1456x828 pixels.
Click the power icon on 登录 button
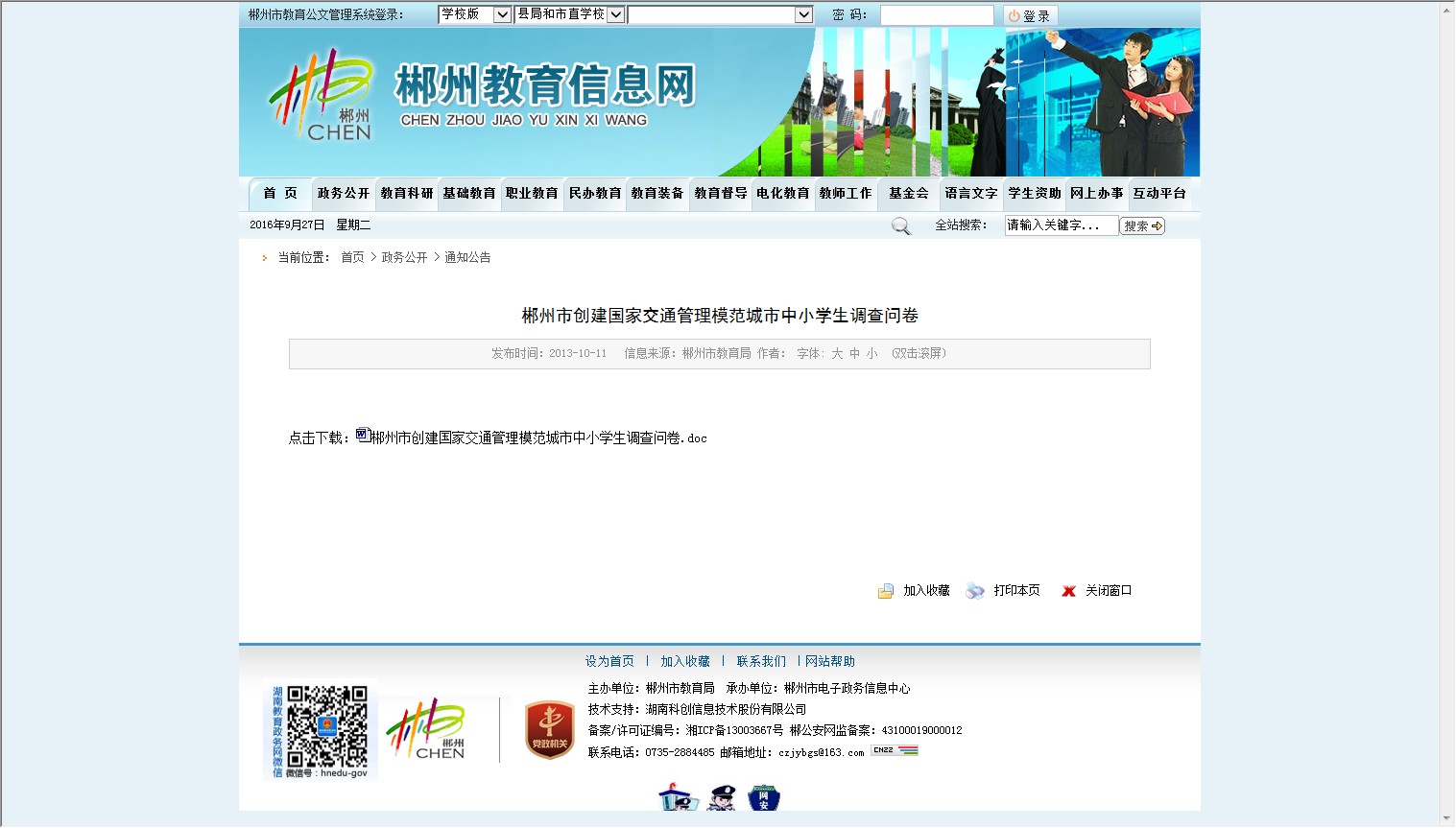[1014, 16]
